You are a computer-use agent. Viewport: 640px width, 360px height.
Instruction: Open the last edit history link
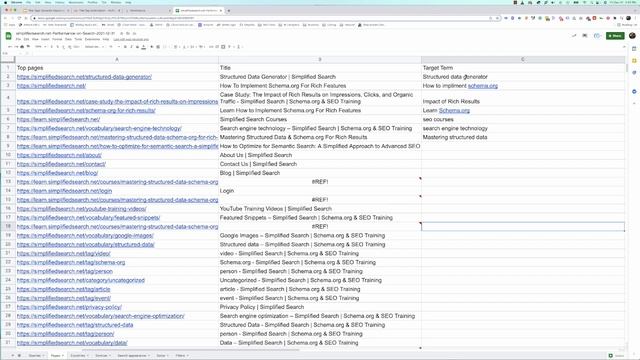point(131,40)
